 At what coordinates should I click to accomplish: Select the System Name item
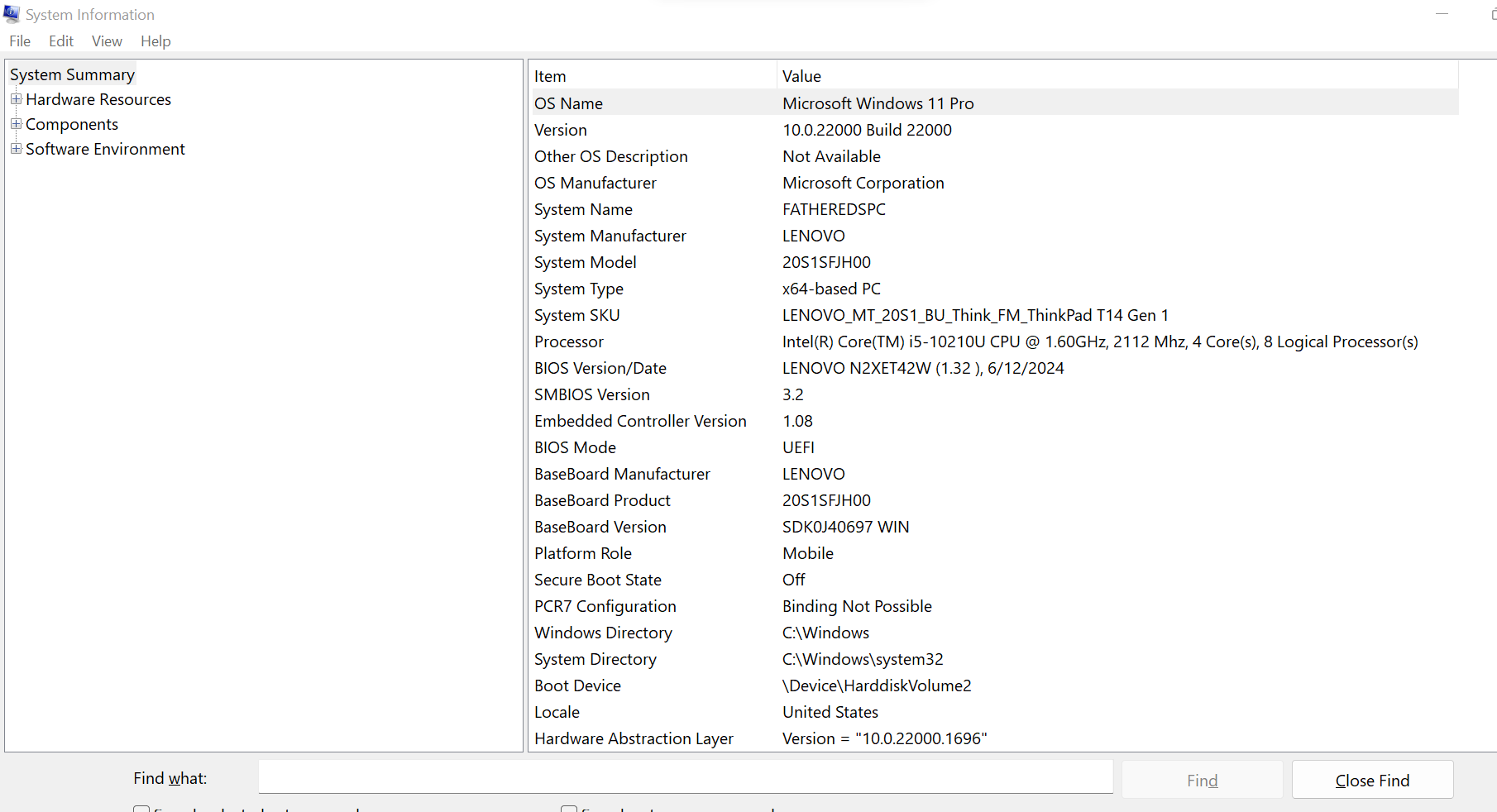(583, 209)
